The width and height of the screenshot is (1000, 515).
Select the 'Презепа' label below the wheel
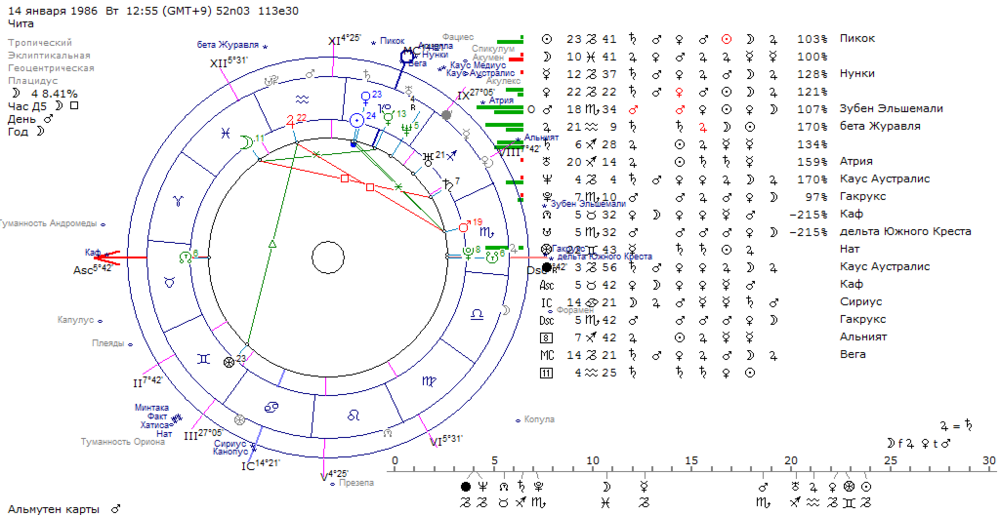click(356, 483)
